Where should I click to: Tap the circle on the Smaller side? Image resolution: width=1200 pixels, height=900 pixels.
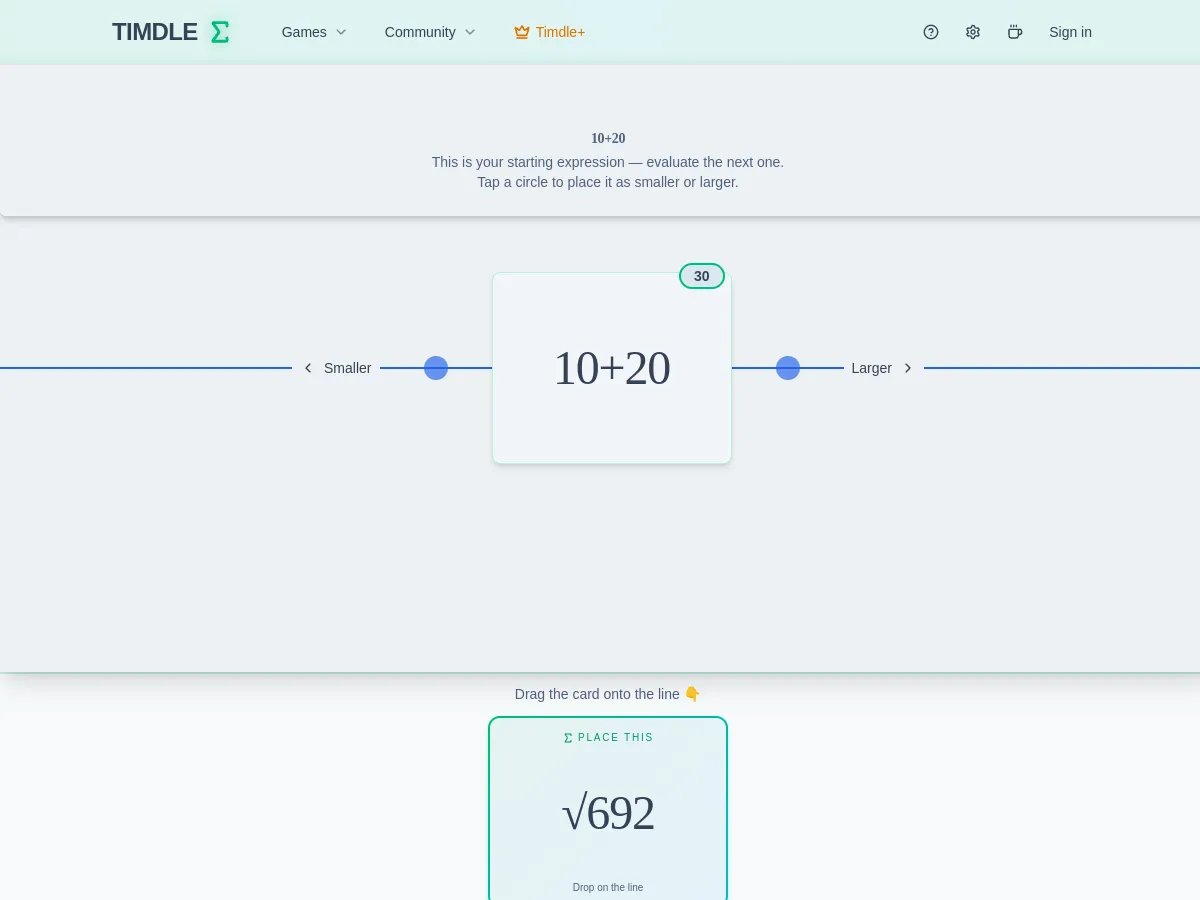436,368
